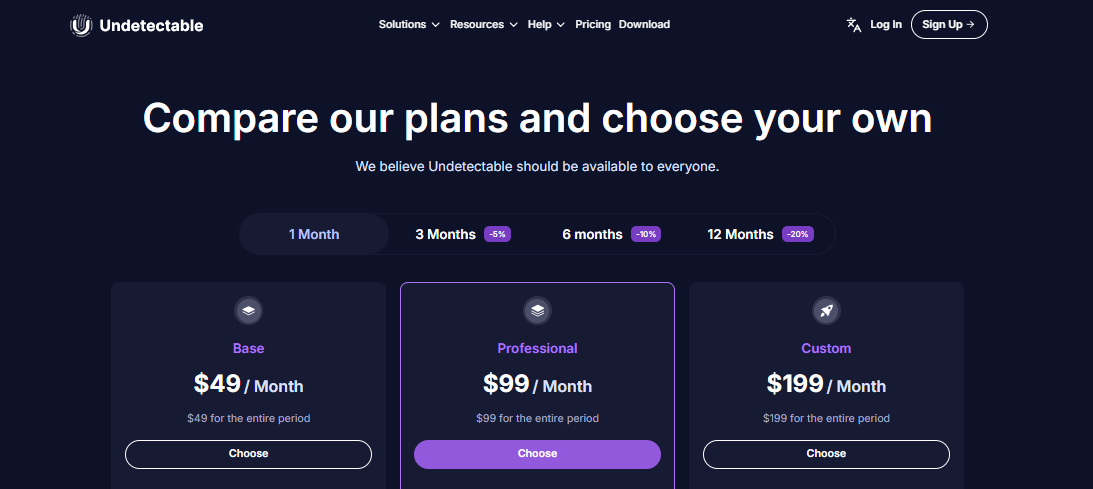Click the Sign Up button
1093x489 pixels.
click(x=949, y=24)
